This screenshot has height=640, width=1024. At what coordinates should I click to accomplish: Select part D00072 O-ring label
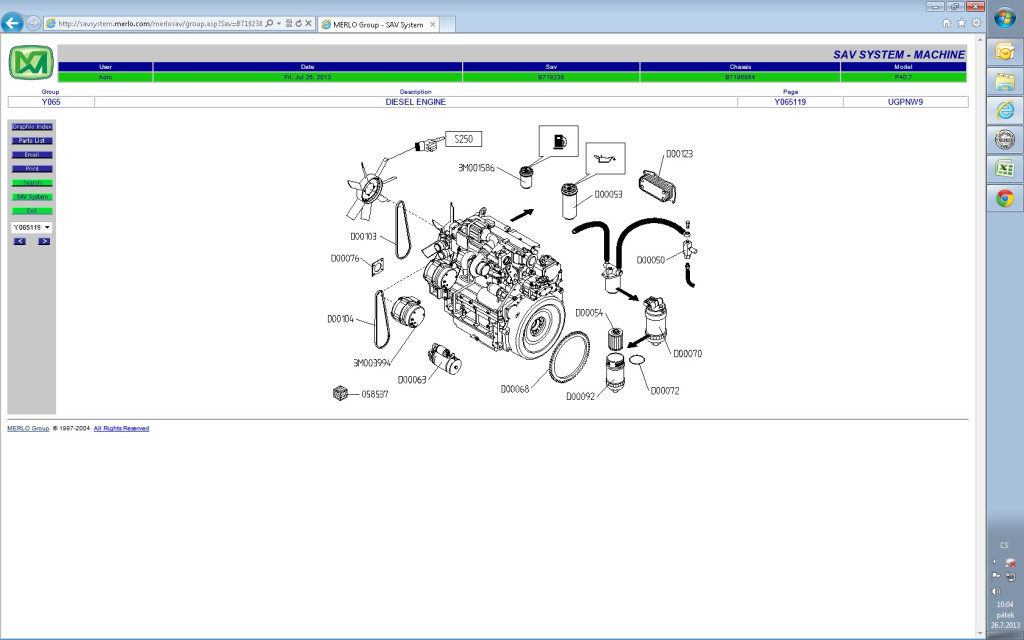665,391
